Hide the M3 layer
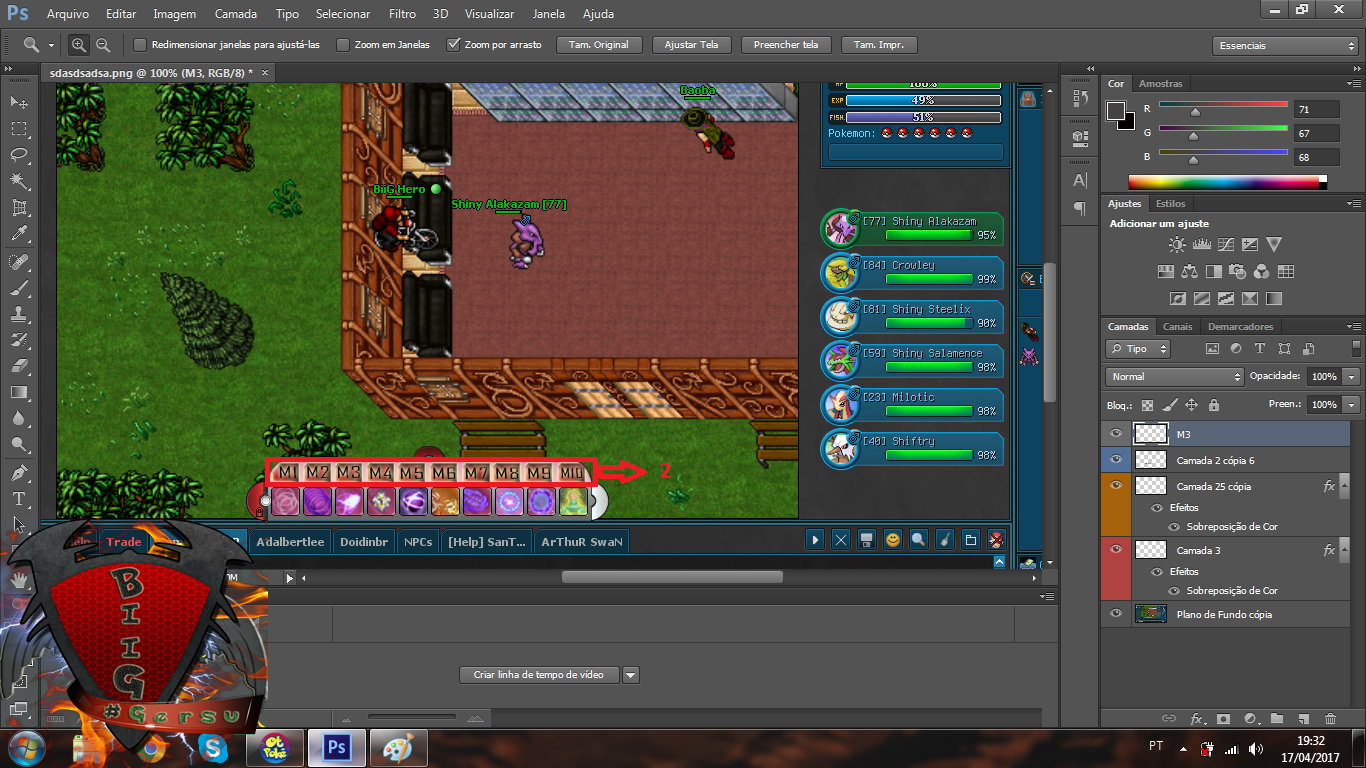 pos(1116,434)
